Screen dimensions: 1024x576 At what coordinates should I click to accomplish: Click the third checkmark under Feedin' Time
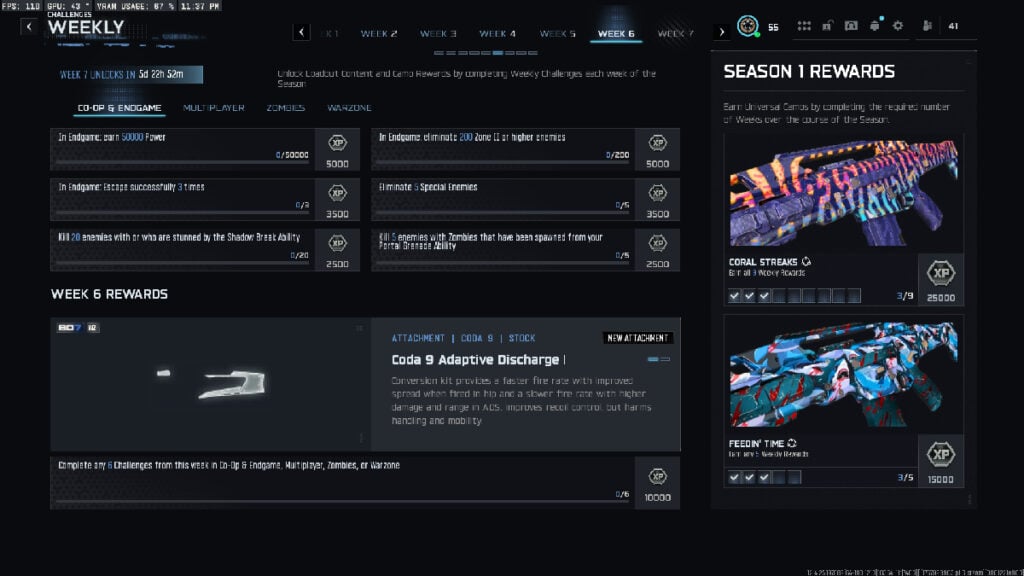pyautogui.click(x=763, y=477)
